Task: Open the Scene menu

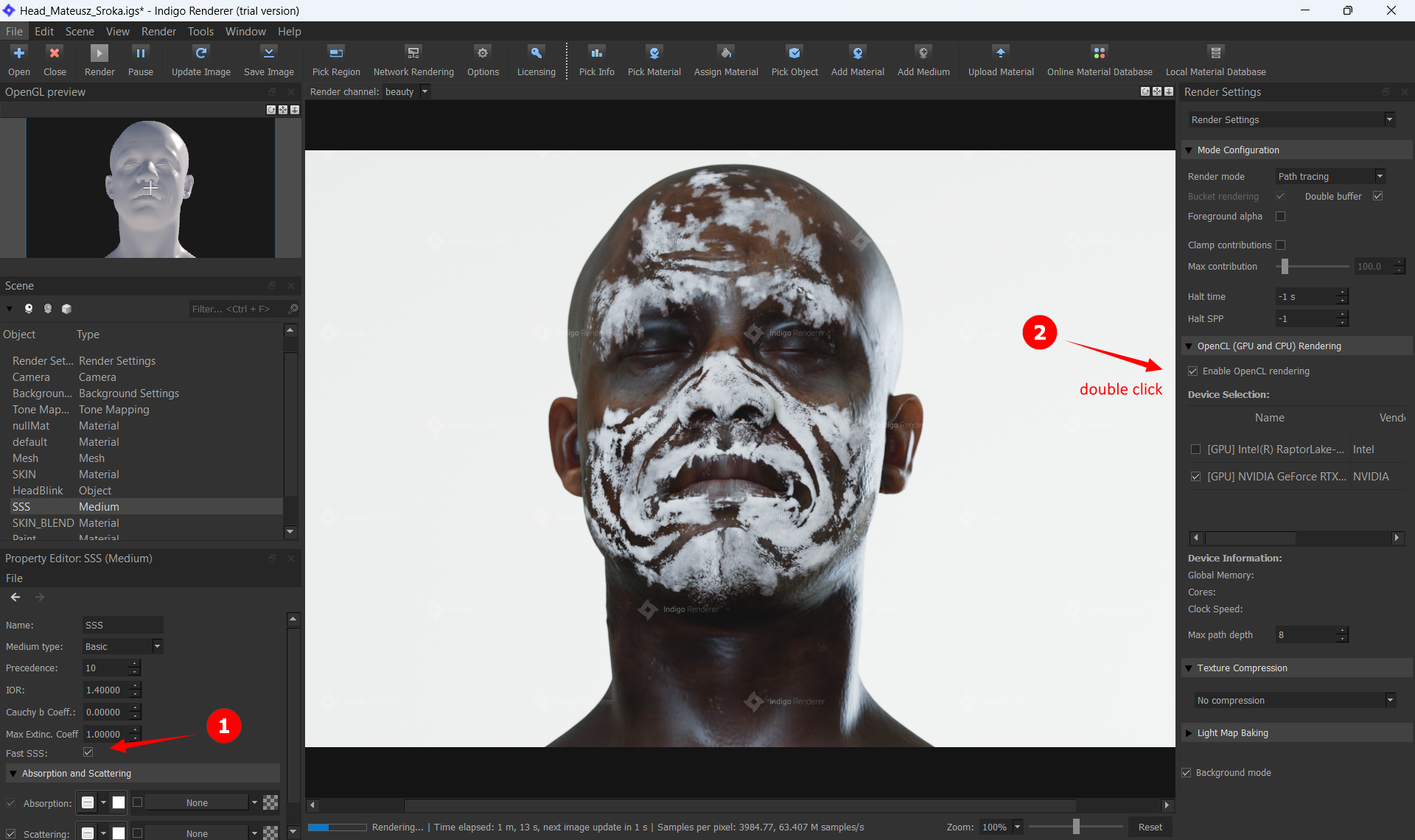Action: tap(80, 32)
